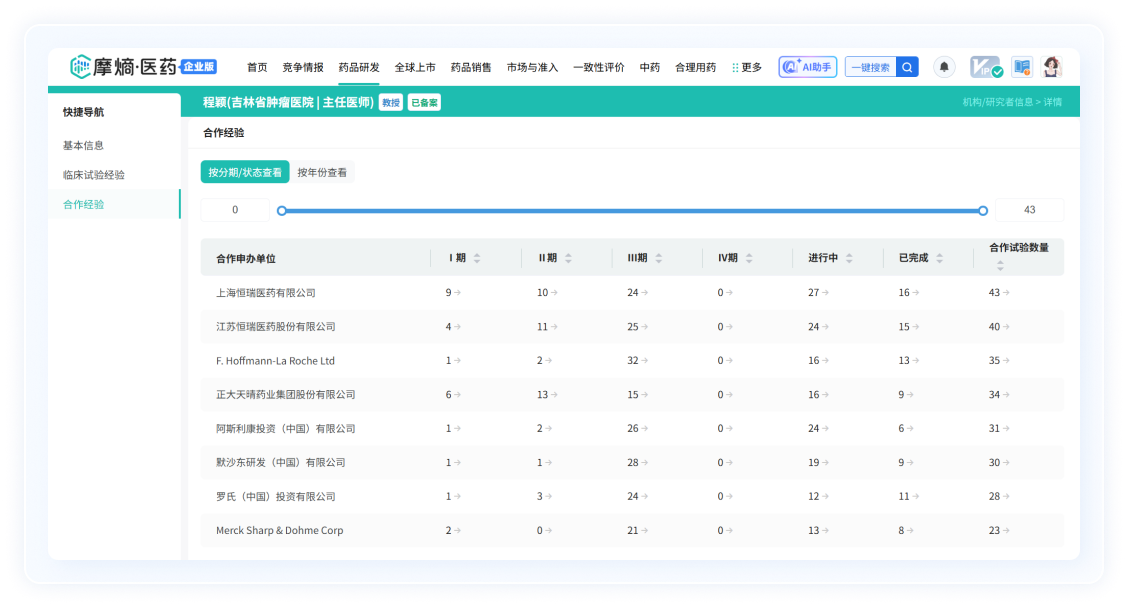Open Merck Sharp & Dohme total 23
This screenshot has width=1128, height=608.
coord(999,530)
